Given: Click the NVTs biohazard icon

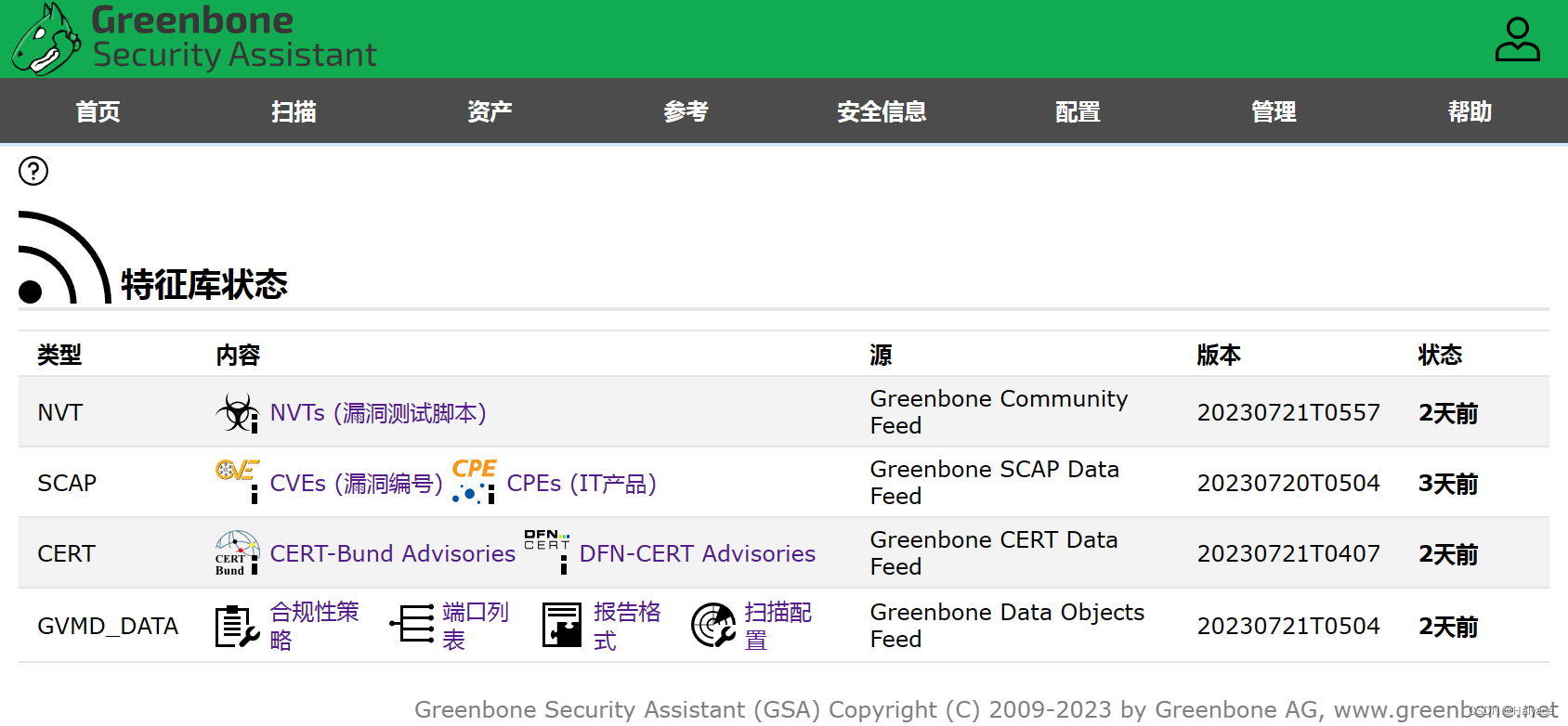Looking at the screenshot, I should tap(237, 413).
